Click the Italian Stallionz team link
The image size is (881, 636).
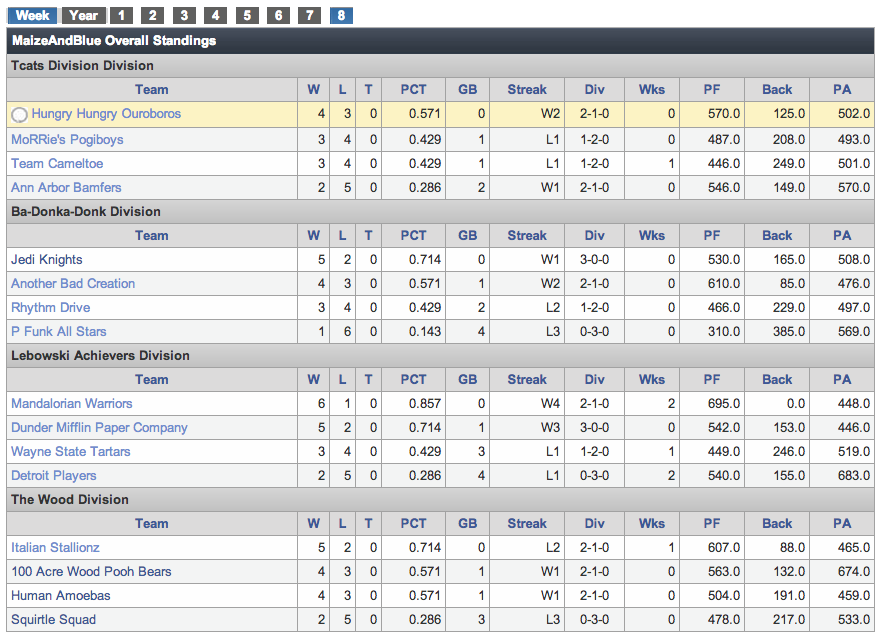pyautogui.click(x=55, y=547)
